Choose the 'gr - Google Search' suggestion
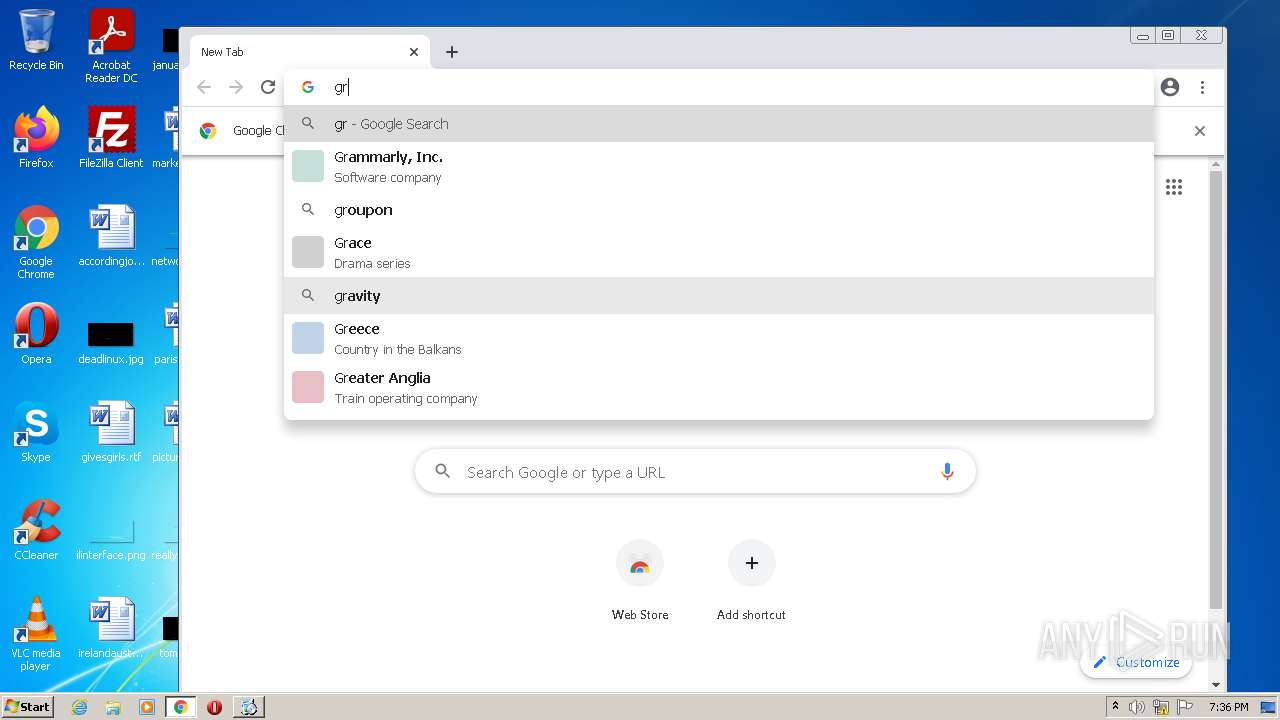The image size is (1280, 720). [x=719, y=124]
